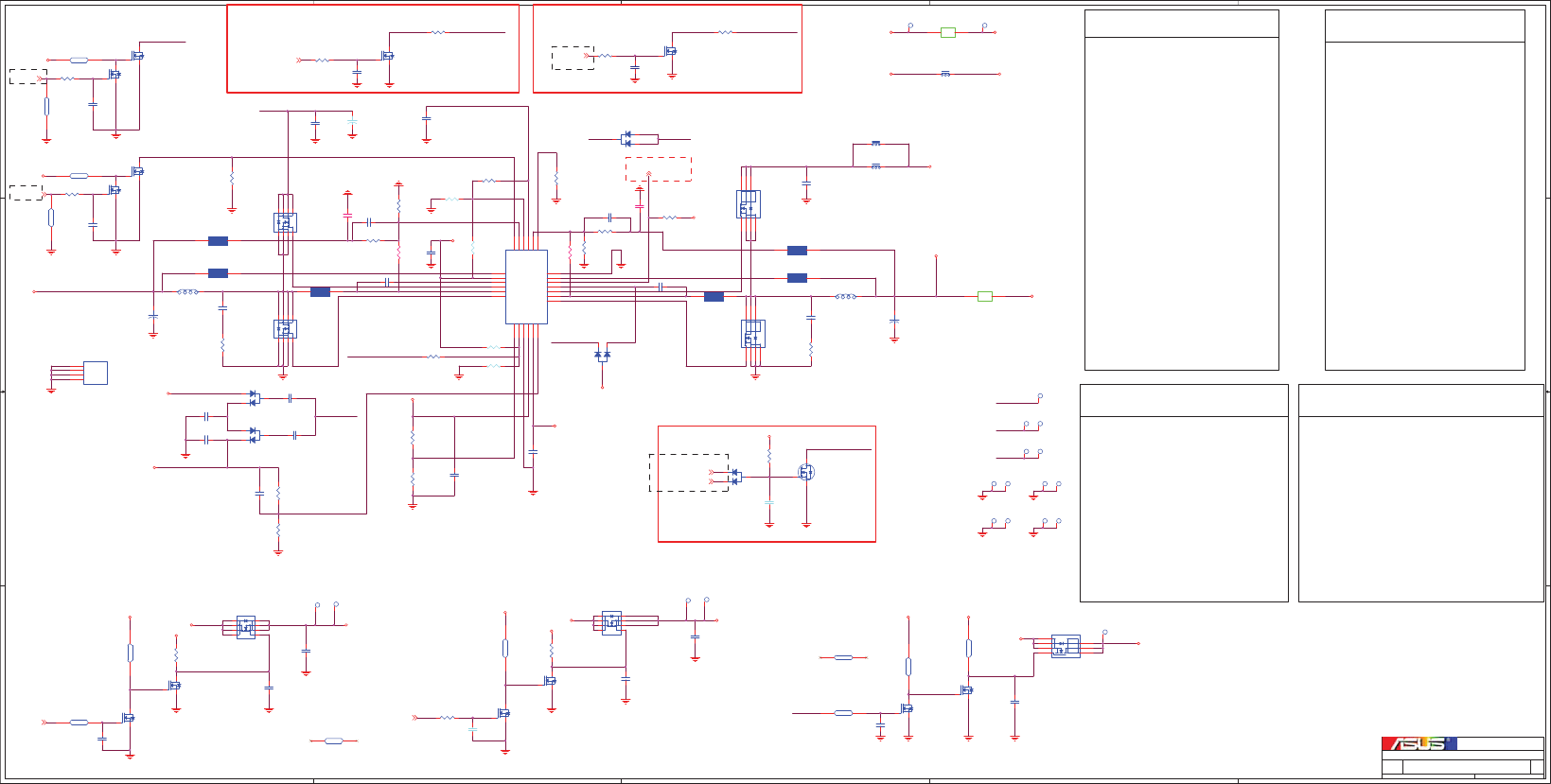
Task: Click the dashed box inside the top-right red frame
Action: (573, 58)
